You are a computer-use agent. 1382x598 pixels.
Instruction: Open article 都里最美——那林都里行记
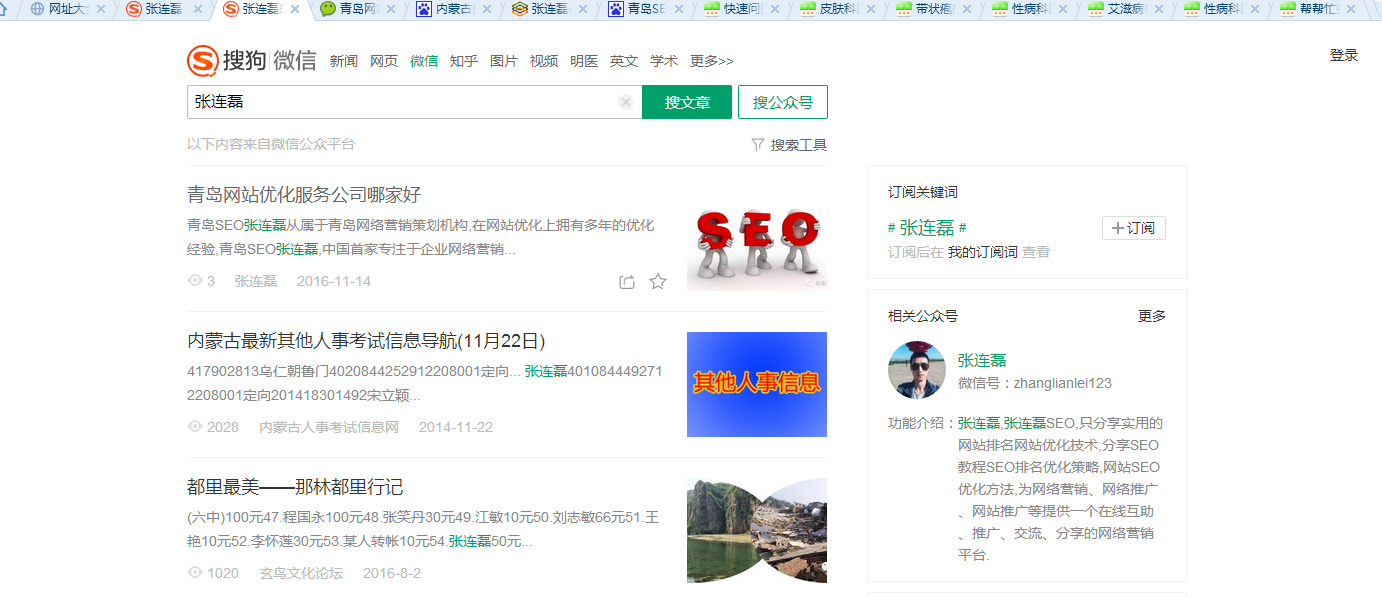[x=295, y=487]
